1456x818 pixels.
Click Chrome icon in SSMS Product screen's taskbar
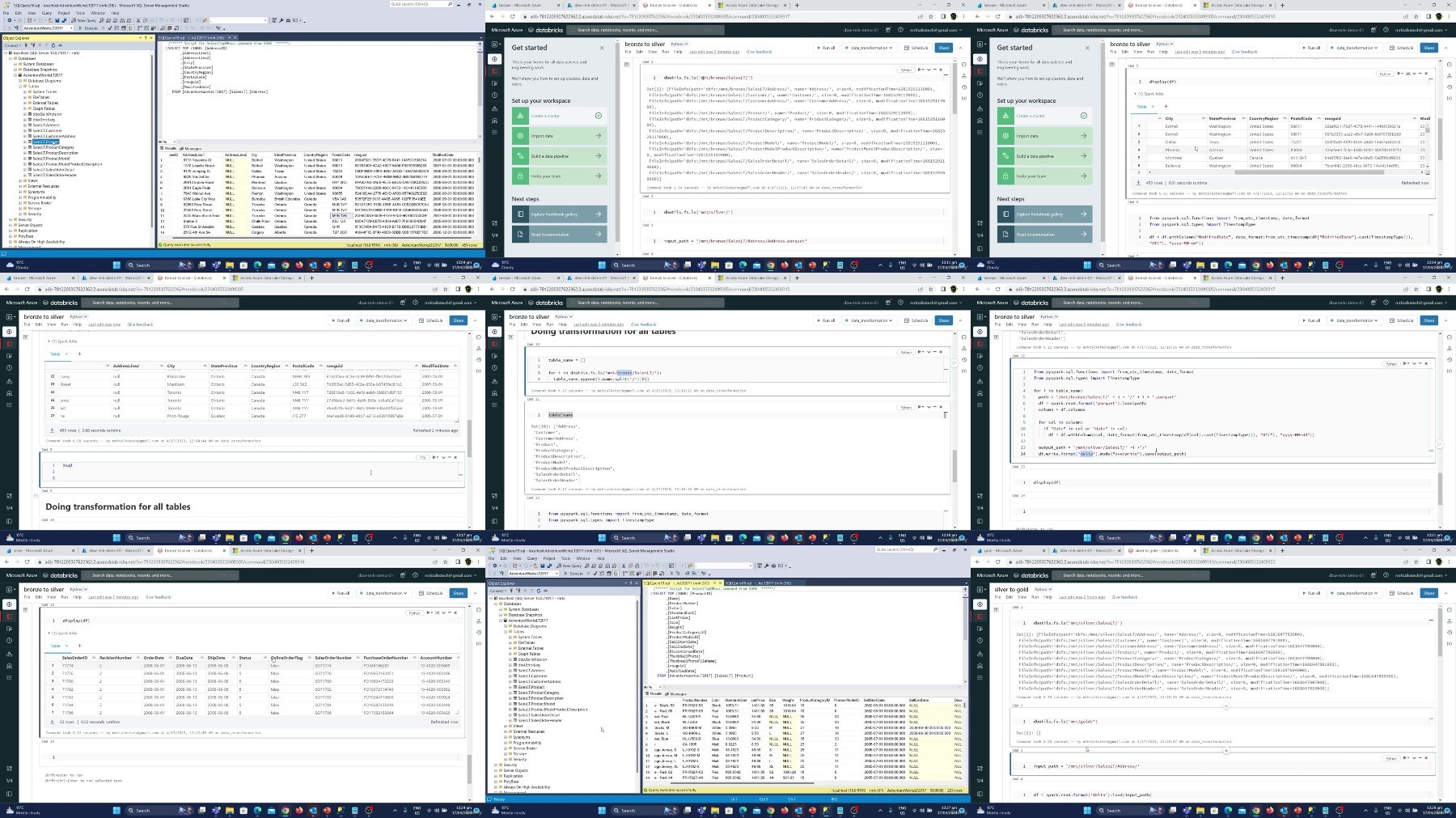[x=770, y=810]
